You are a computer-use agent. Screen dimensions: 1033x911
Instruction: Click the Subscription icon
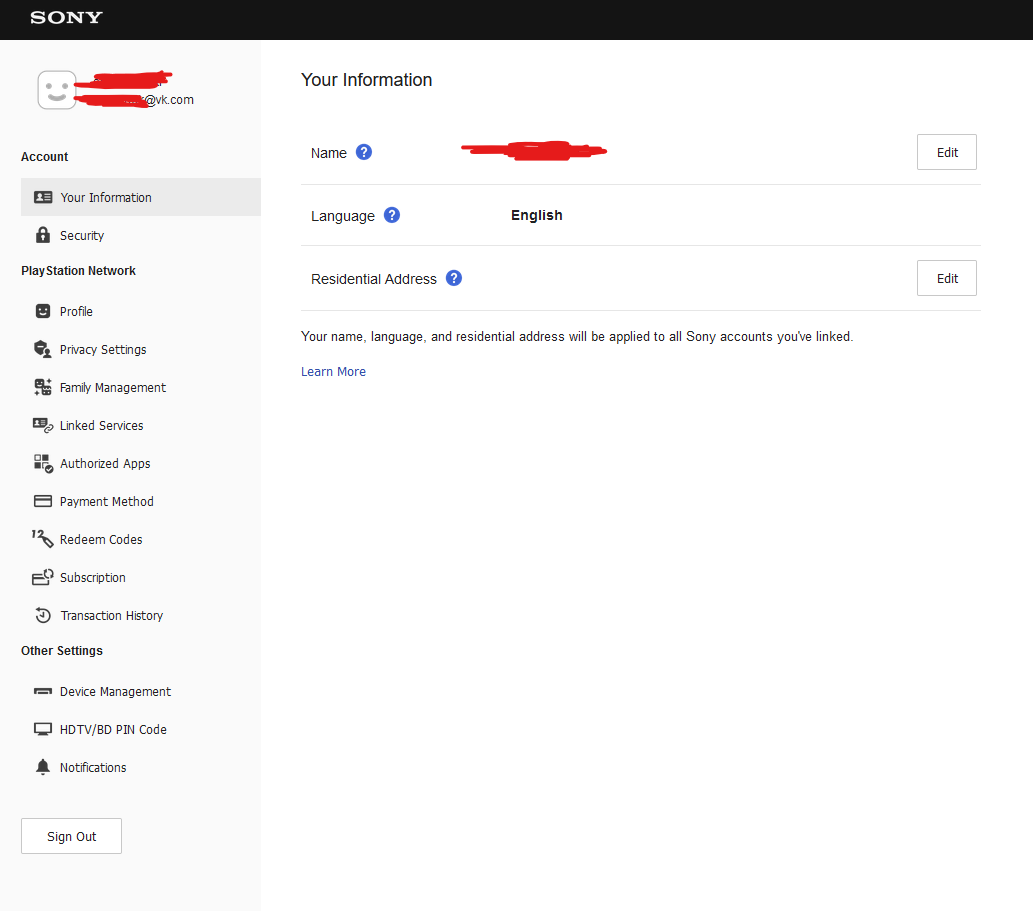click(x=43, y=577)
